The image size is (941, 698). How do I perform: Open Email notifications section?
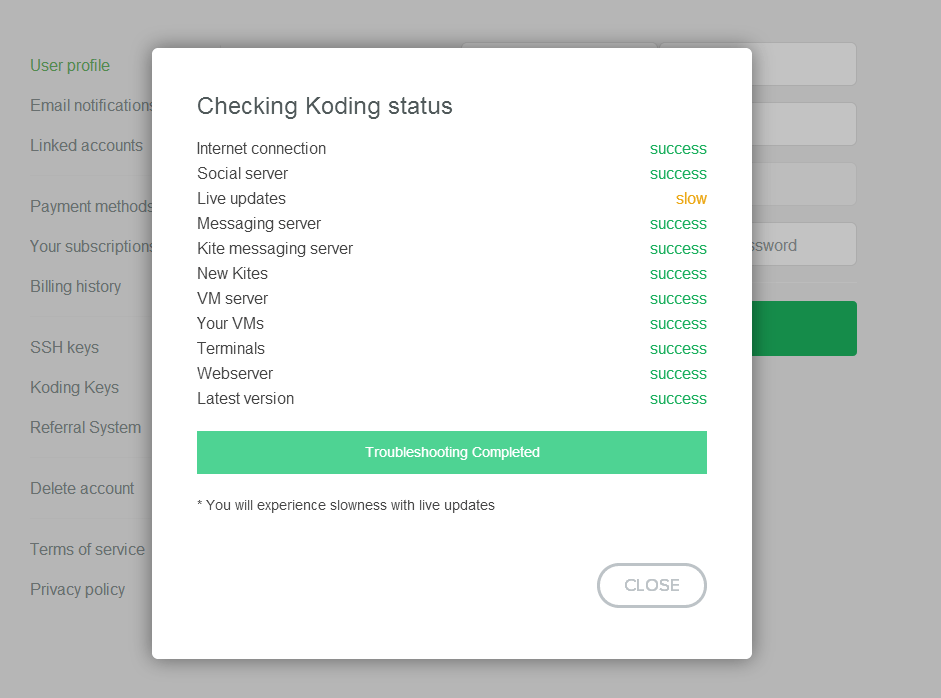[90, 106]
